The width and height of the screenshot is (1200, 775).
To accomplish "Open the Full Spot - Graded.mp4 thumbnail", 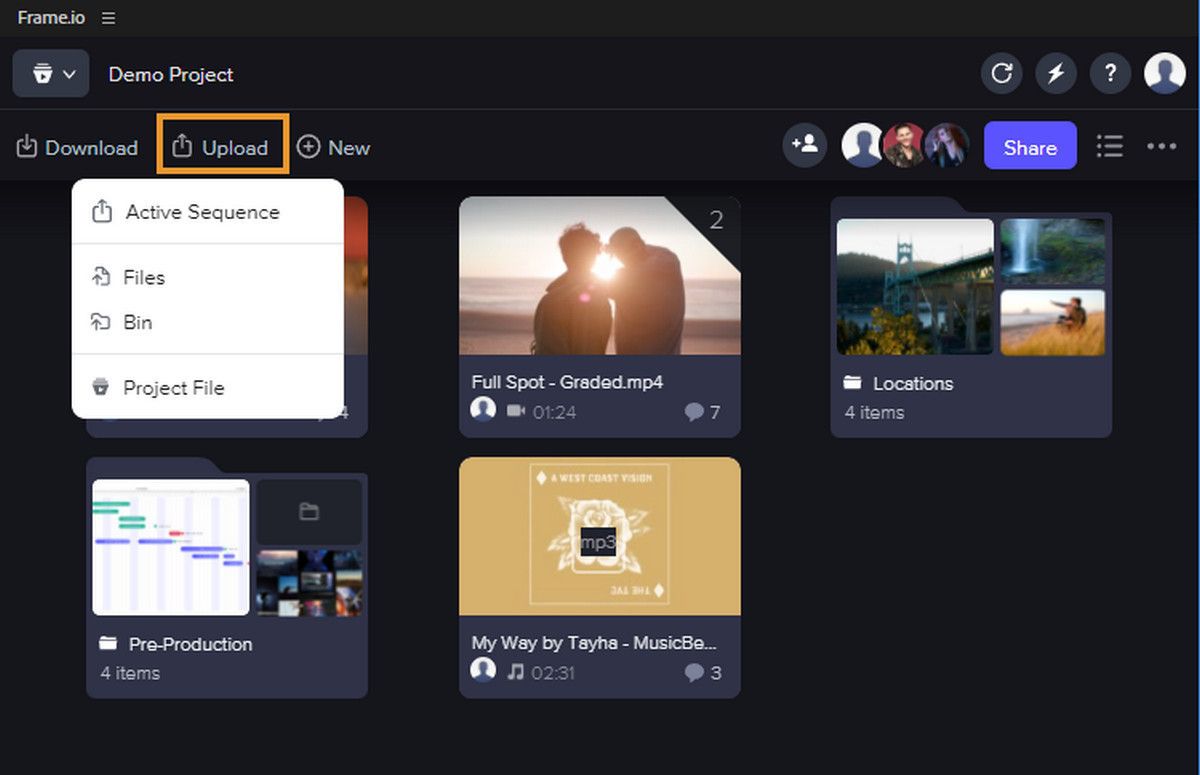I will 599,275.
